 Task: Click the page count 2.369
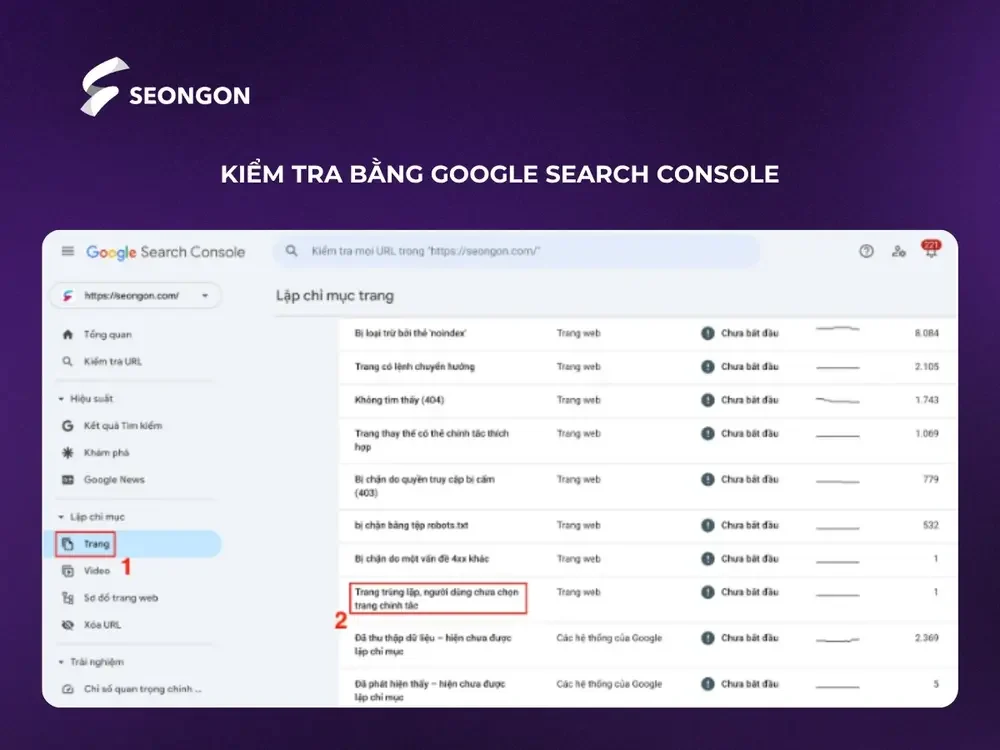point(927,638)
